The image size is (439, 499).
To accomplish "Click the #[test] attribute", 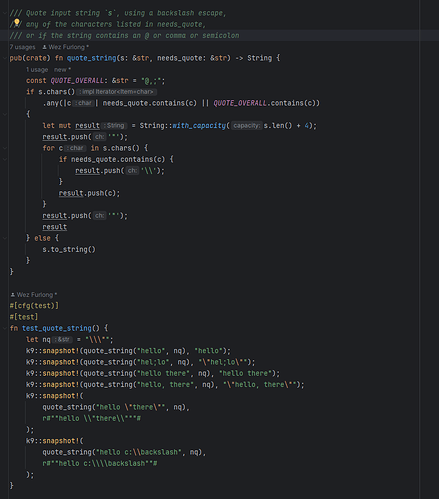I will (24, 317).
